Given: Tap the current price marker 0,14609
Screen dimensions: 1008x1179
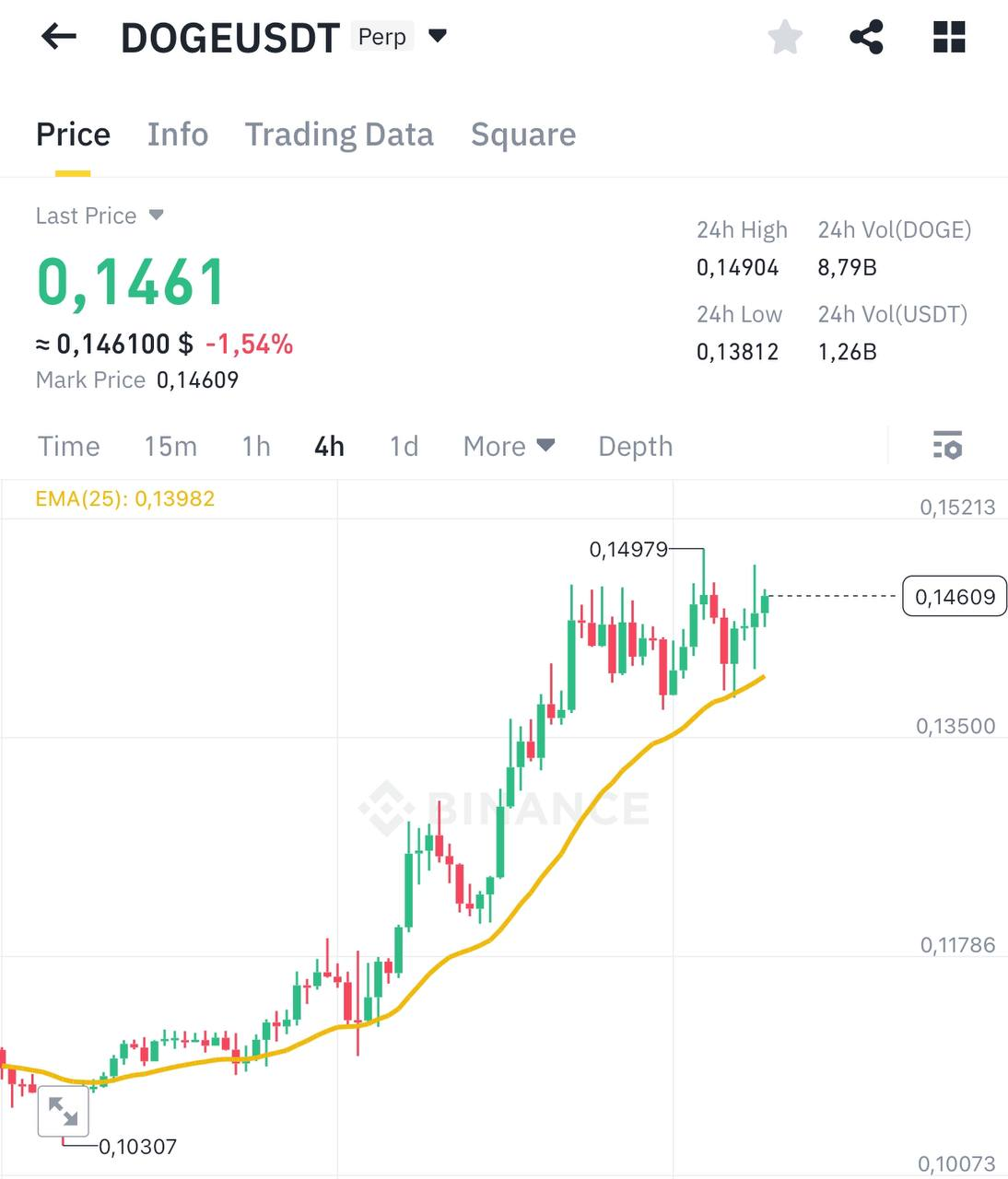Looking at the screenshot, I should 954,597.
